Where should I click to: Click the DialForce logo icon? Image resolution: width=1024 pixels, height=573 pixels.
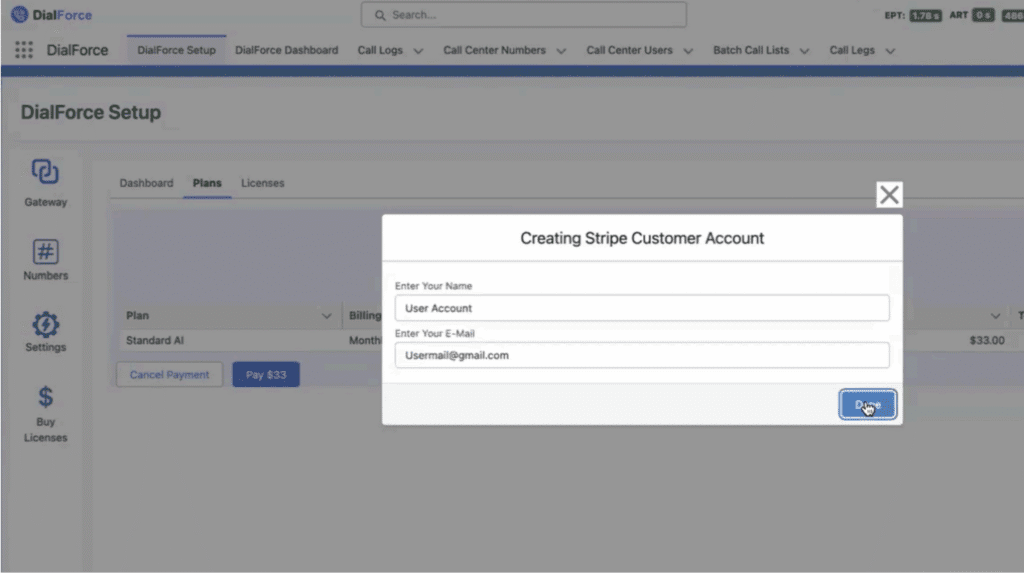tap(19, 15)
